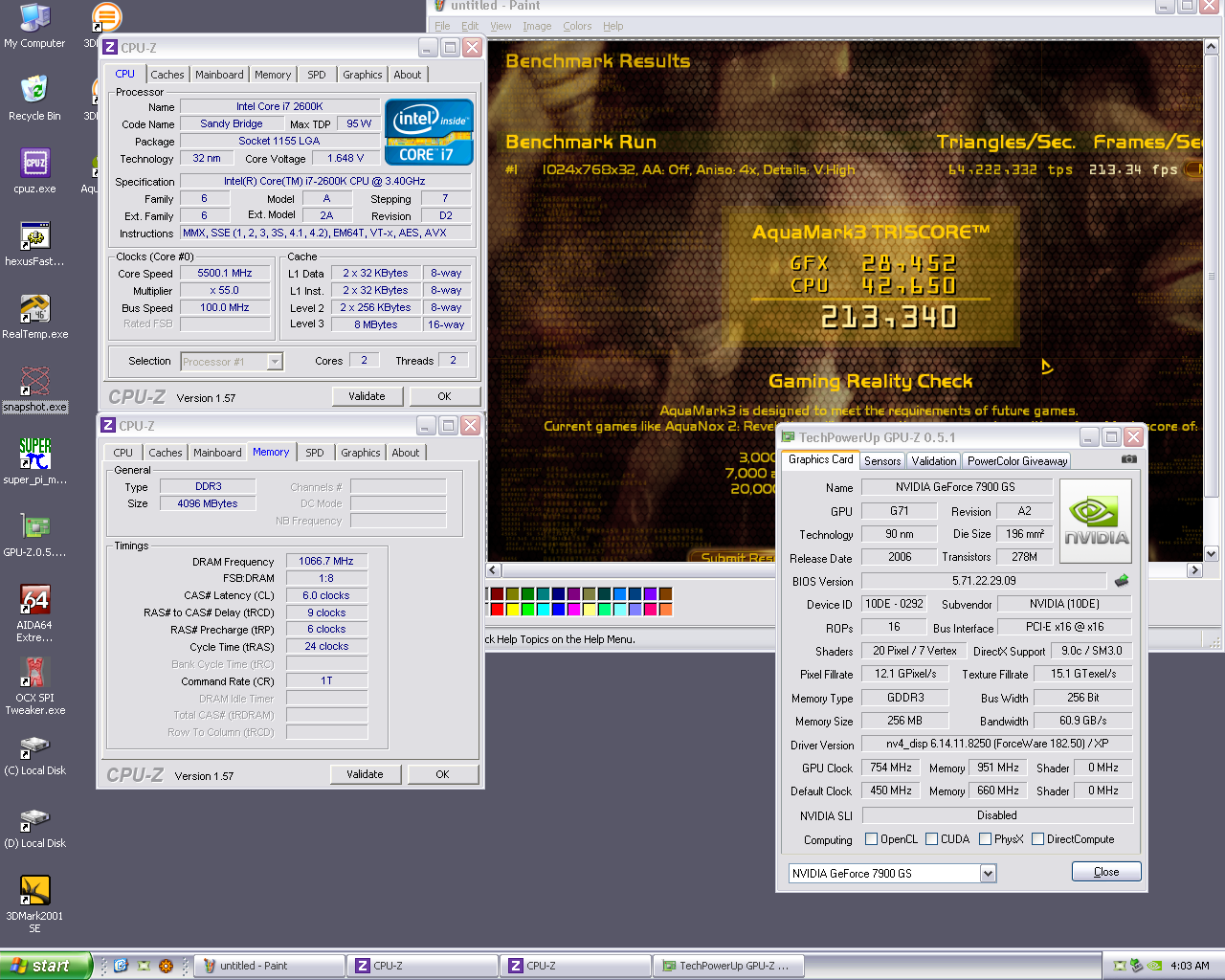Image resolution: width=1225 pixels, height=980 pixels.
Task: Click Paint vertical scrollbar down arrow
Action: point(1212,553)
